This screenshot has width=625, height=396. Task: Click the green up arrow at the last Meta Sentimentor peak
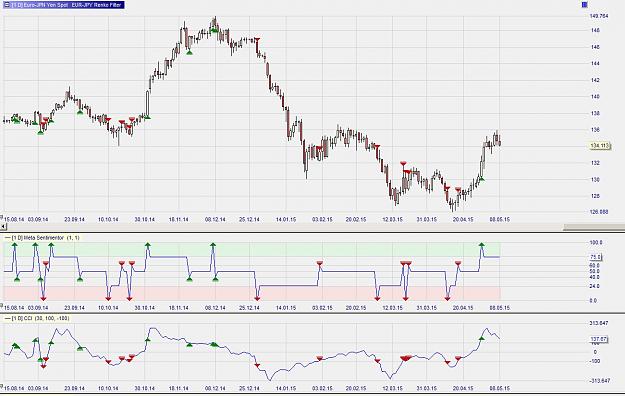[482, 244]
